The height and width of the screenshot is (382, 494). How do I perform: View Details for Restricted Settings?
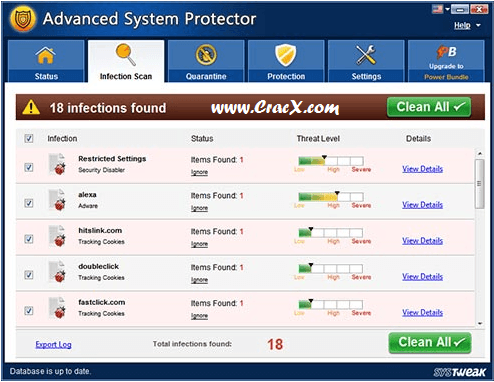[x=422, y=169]
